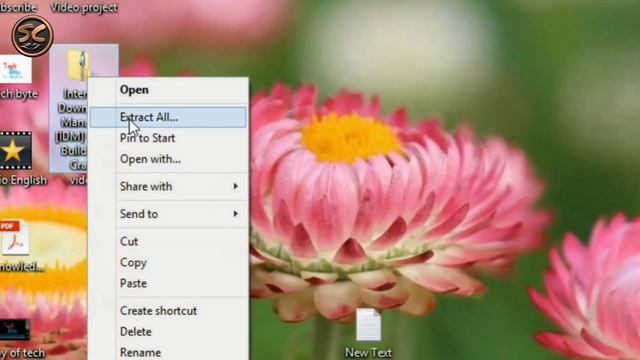Expand the Share with submenu
640x360 pixels.
click(x=168, y=187)
